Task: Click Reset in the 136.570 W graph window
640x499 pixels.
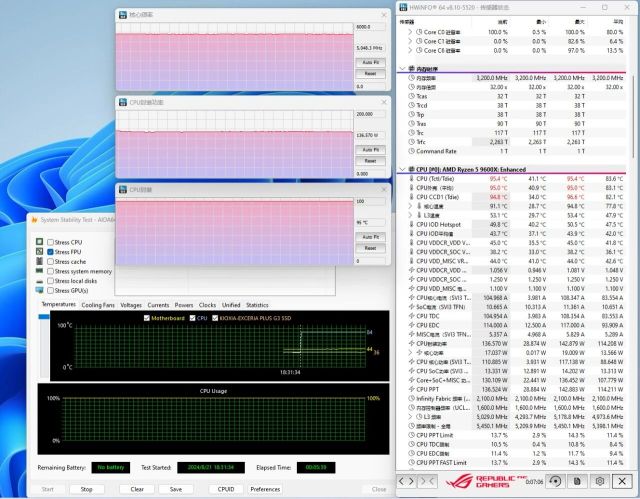Action: click(x=370, y=161)
